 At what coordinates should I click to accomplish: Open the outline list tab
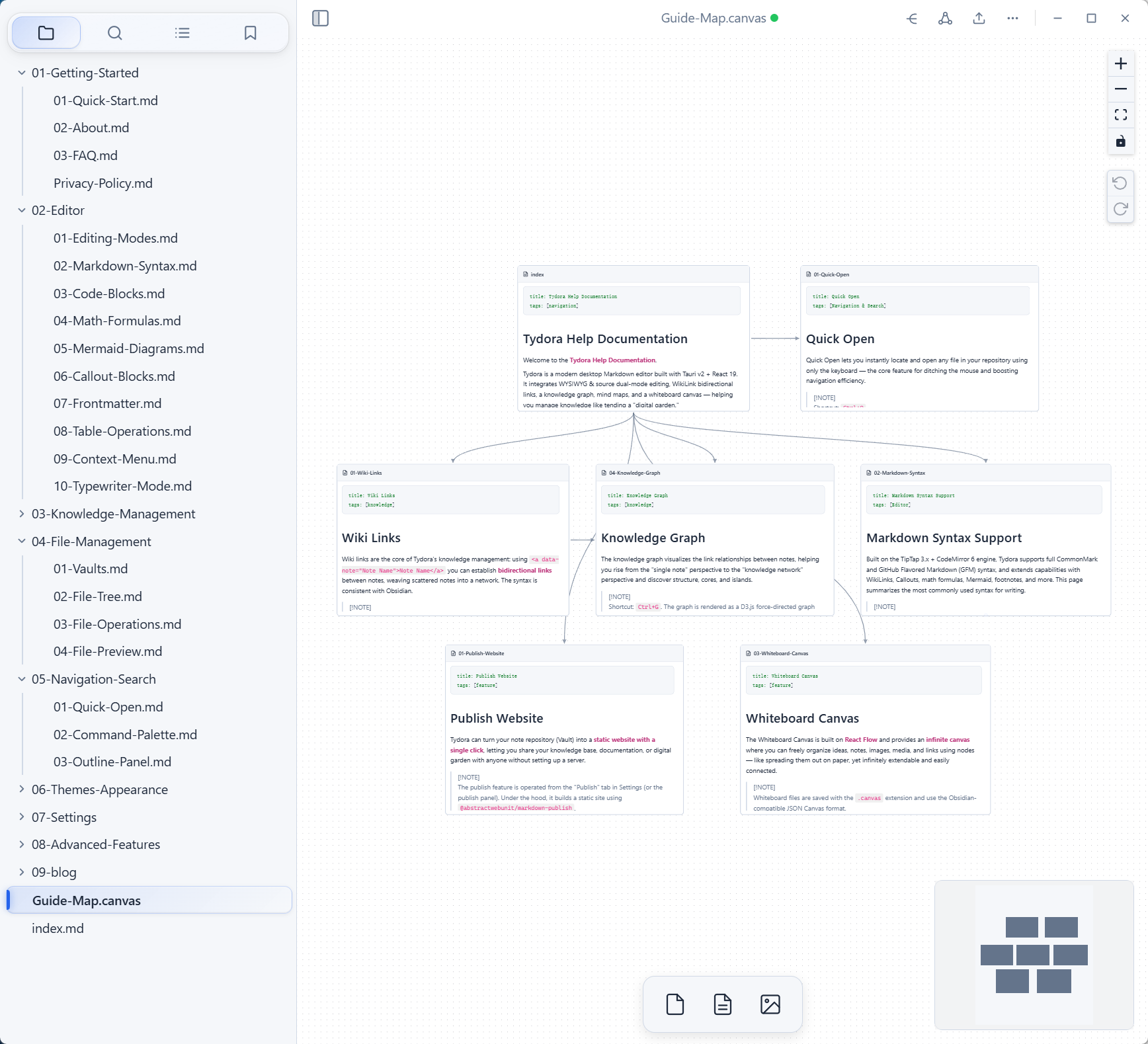(183, 33)
